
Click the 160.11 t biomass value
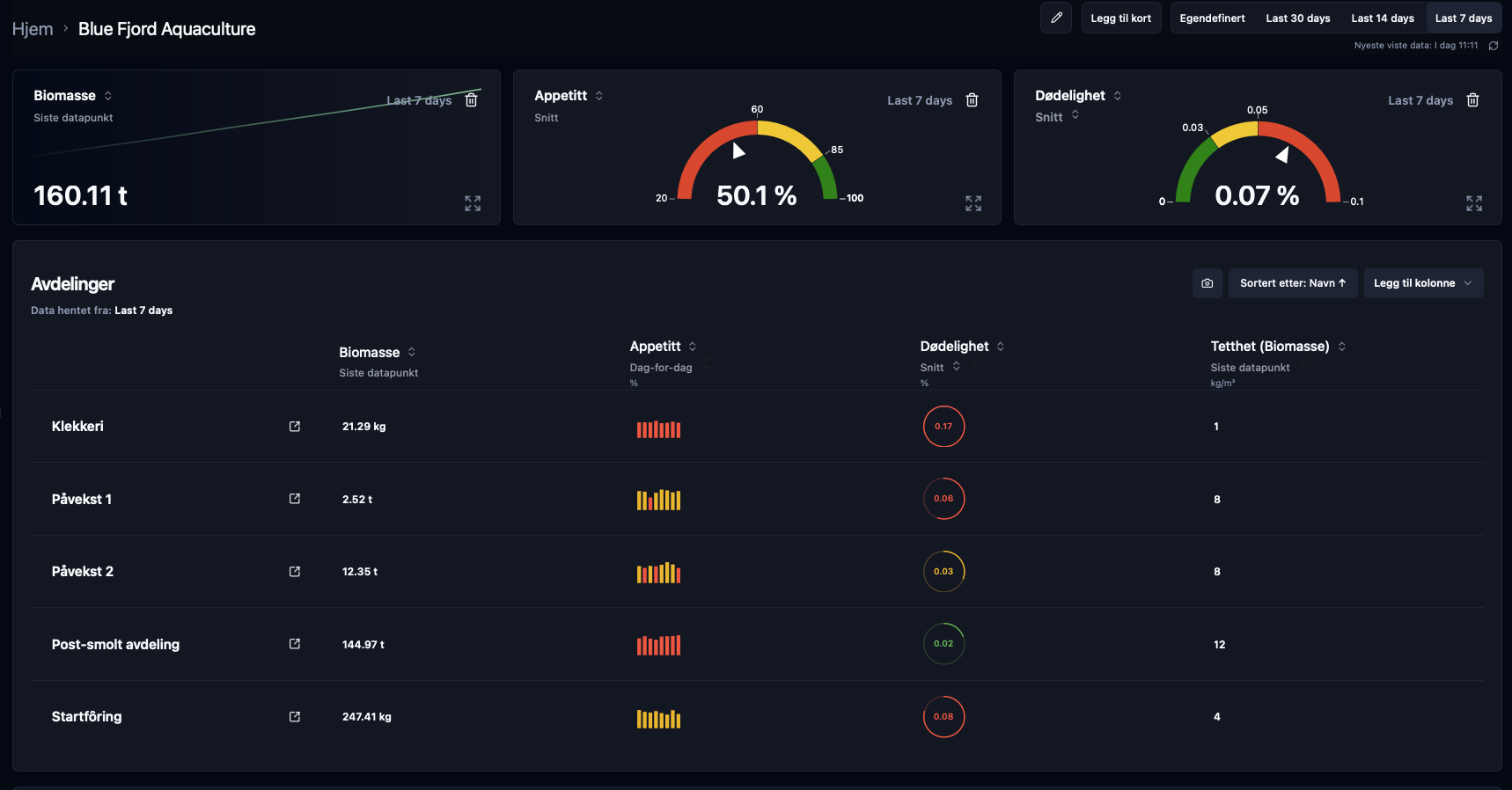80,195
